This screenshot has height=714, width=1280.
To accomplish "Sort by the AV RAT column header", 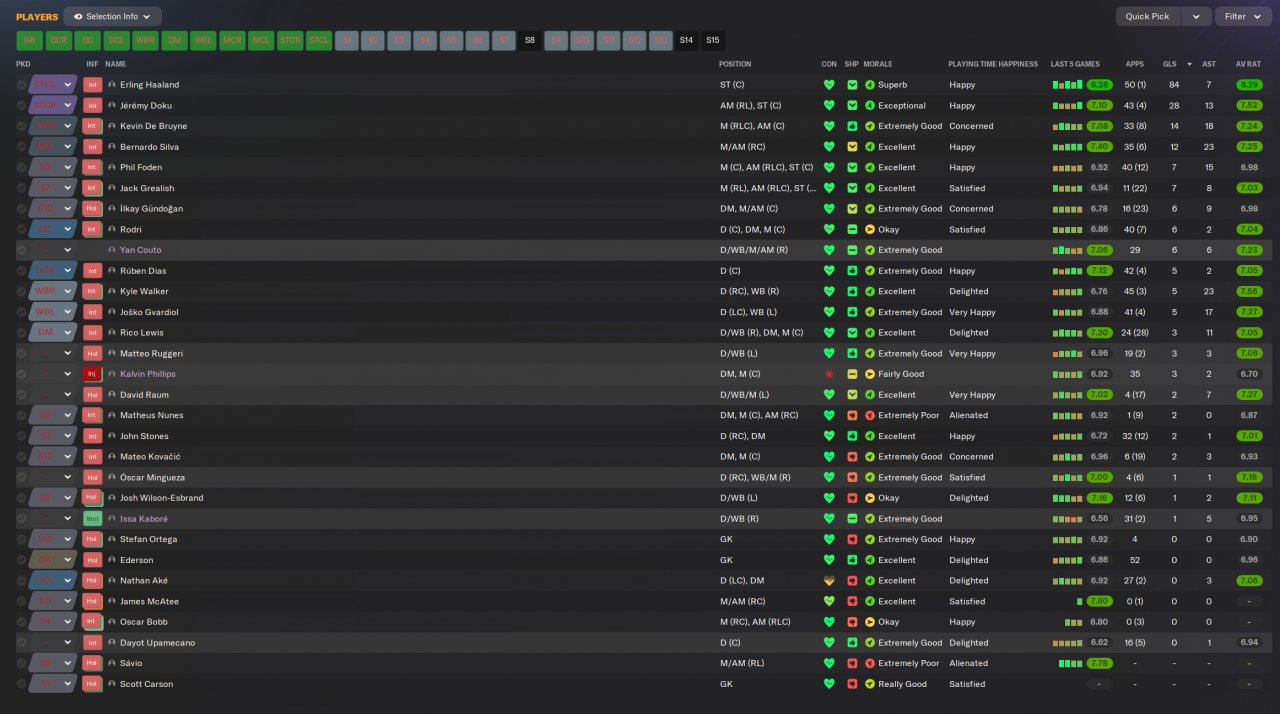I will point(1248,64).
